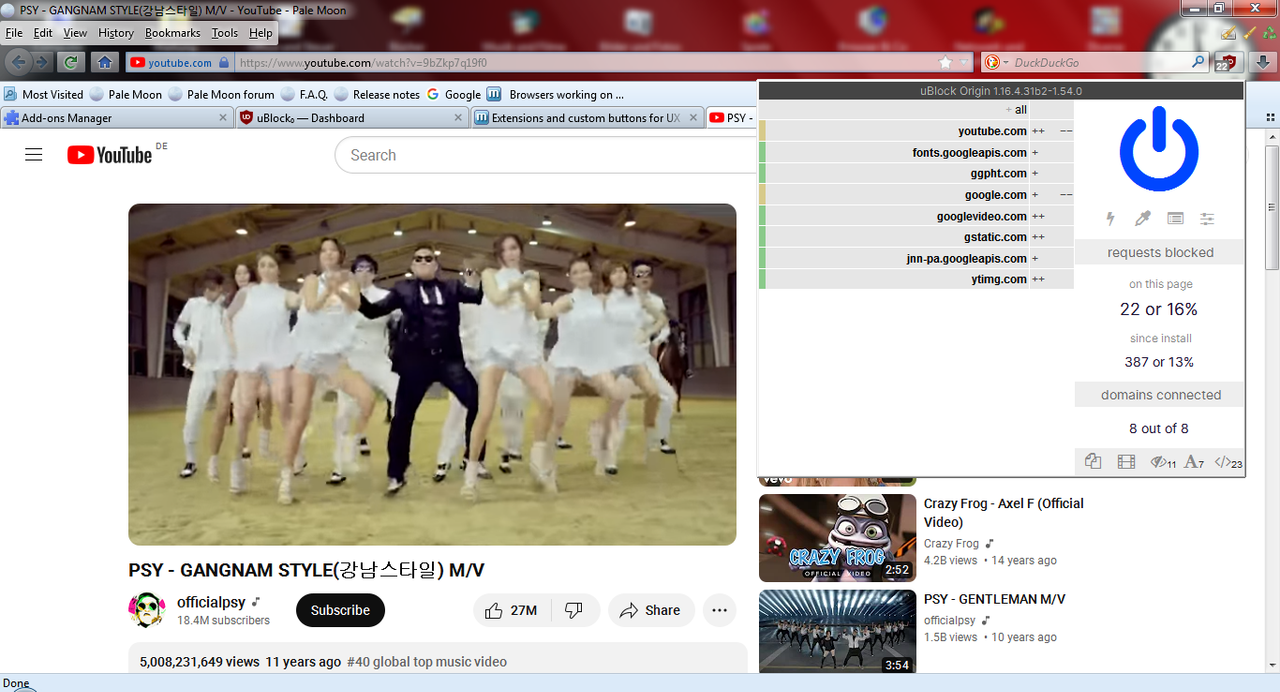
Task: Click the uBlock Origin toolbar shield icon
Action: tap(1226, 62)
